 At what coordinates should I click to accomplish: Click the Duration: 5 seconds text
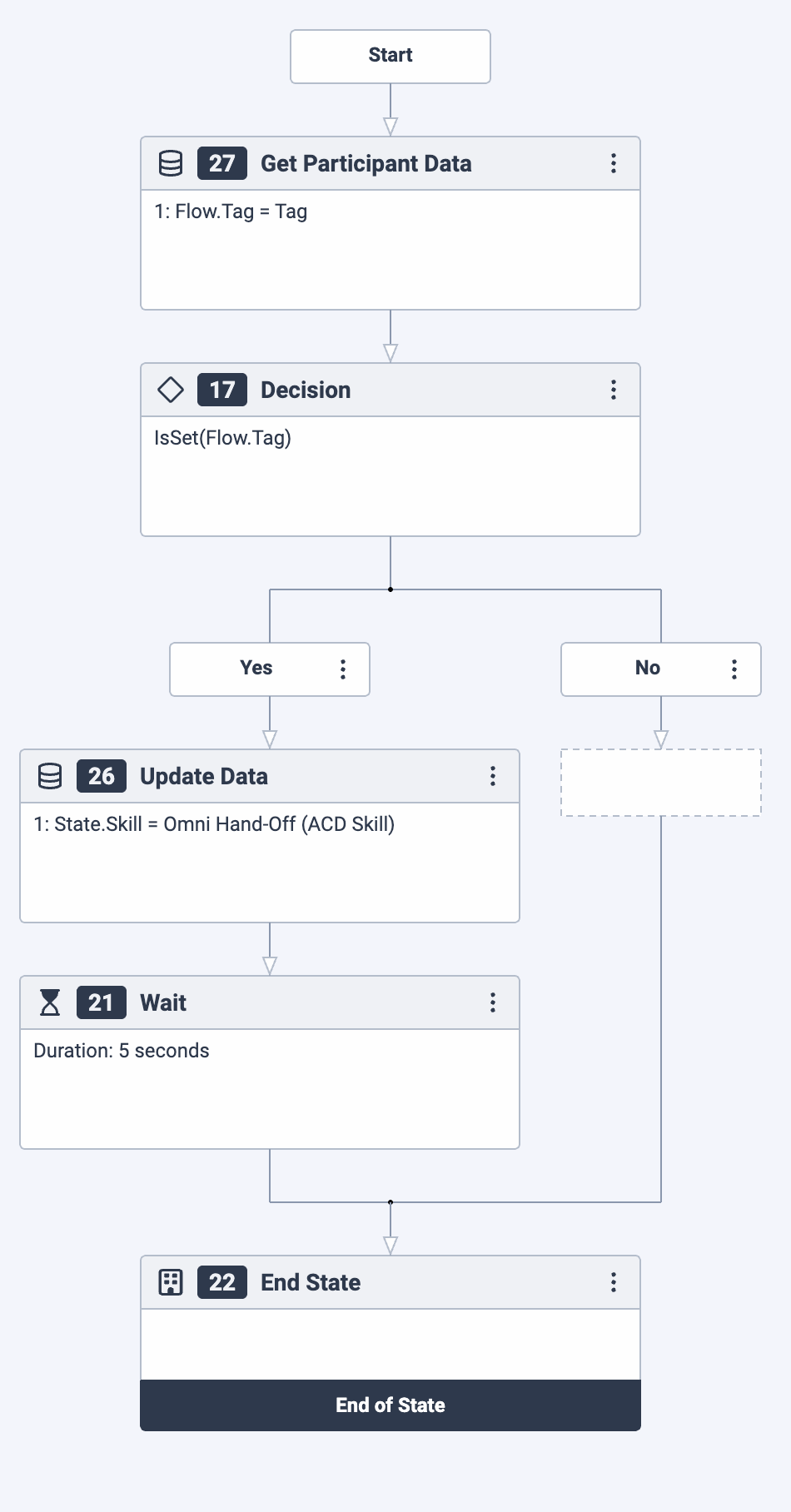[122, 1051]
